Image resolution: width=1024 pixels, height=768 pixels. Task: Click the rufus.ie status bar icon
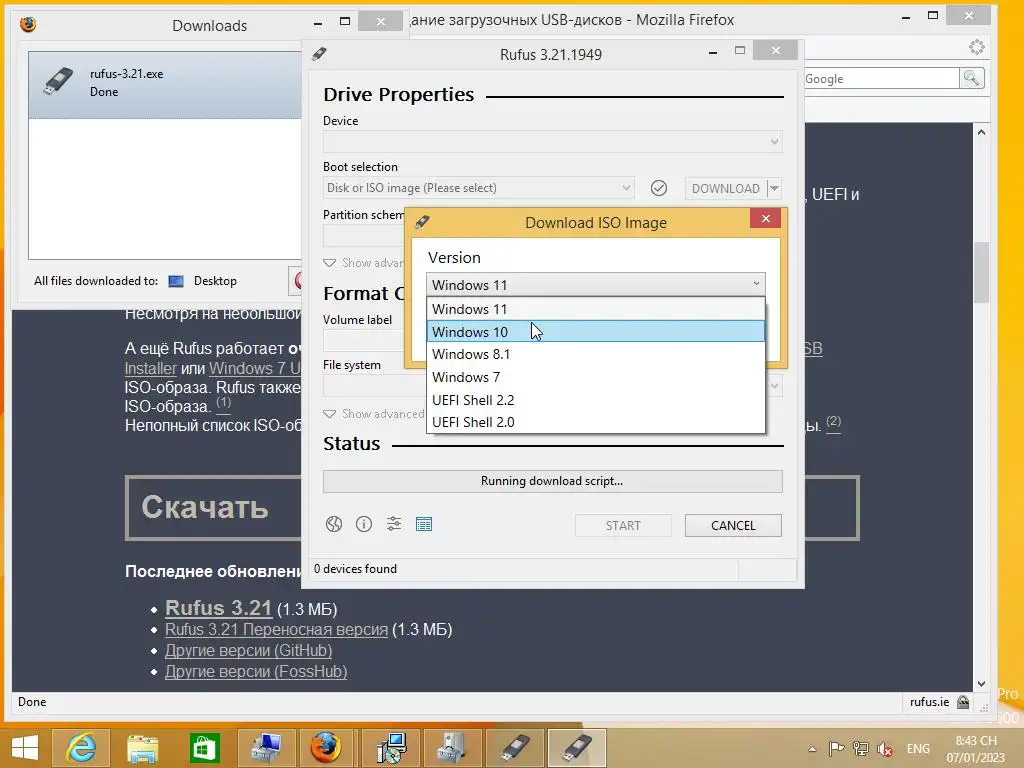(963, 702)
